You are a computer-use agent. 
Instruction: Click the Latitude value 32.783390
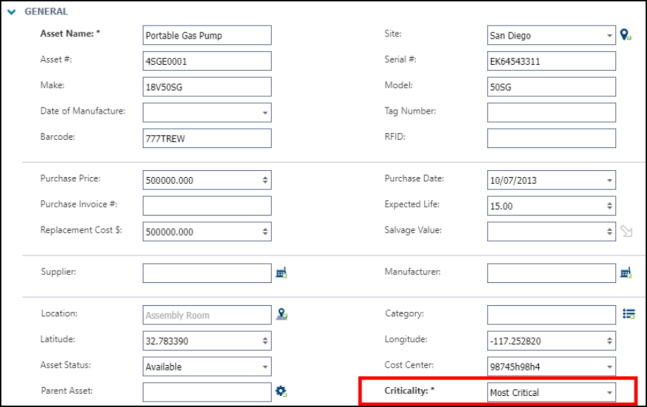167,341
